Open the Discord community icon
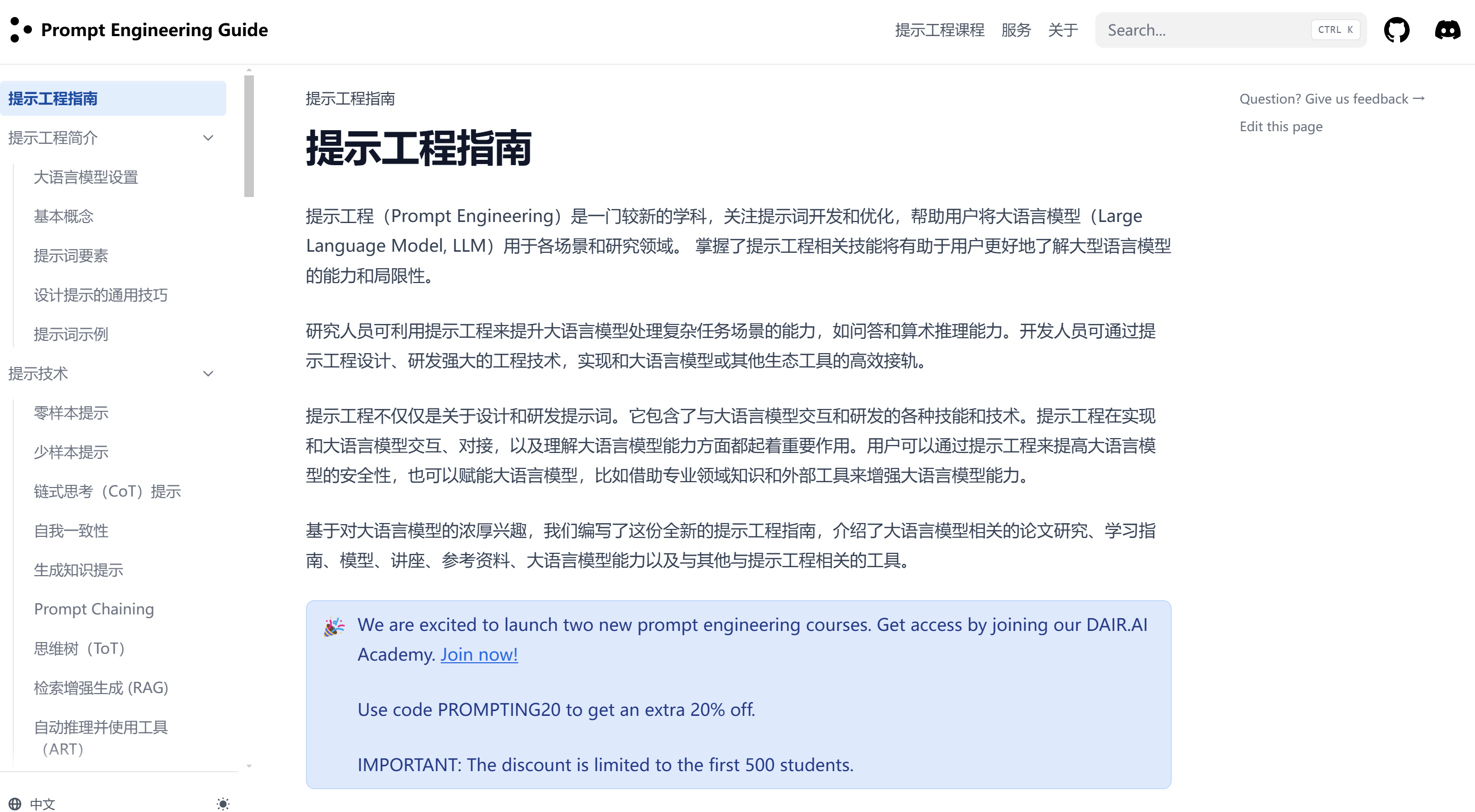The height and width of the screenshot is (812, 1475). (1447, 30)
